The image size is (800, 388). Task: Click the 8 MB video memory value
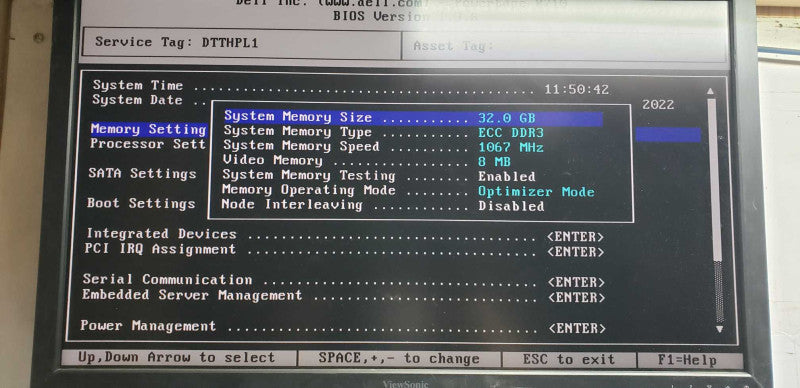click(x=494, y=162)
